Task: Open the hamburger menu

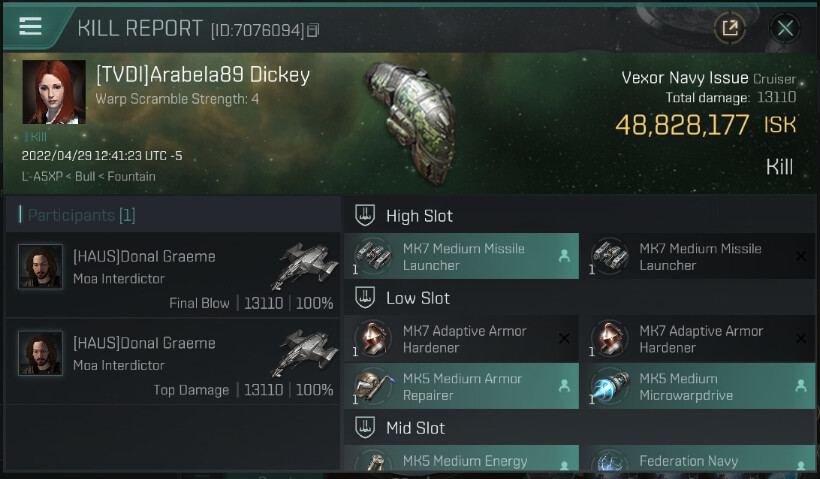Action: [x=31, y=26]
